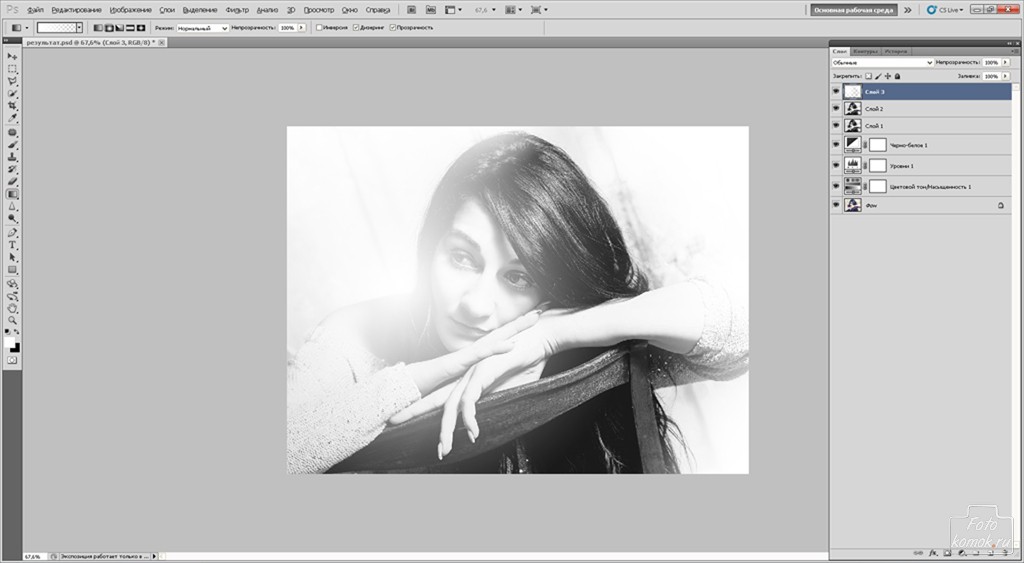Toggle Quick Mask mode

12,361
